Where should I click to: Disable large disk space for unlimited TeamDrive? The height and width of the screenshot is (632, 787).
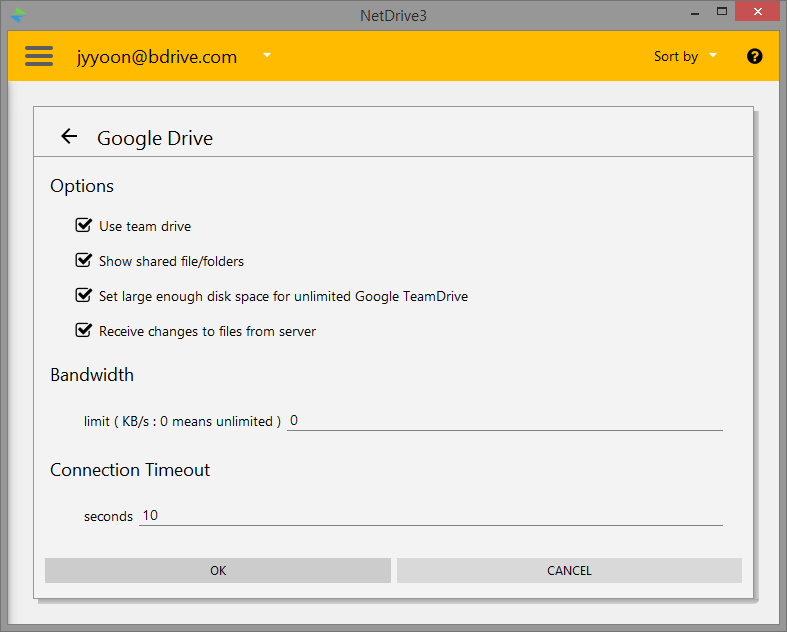(x=84, y=296)
